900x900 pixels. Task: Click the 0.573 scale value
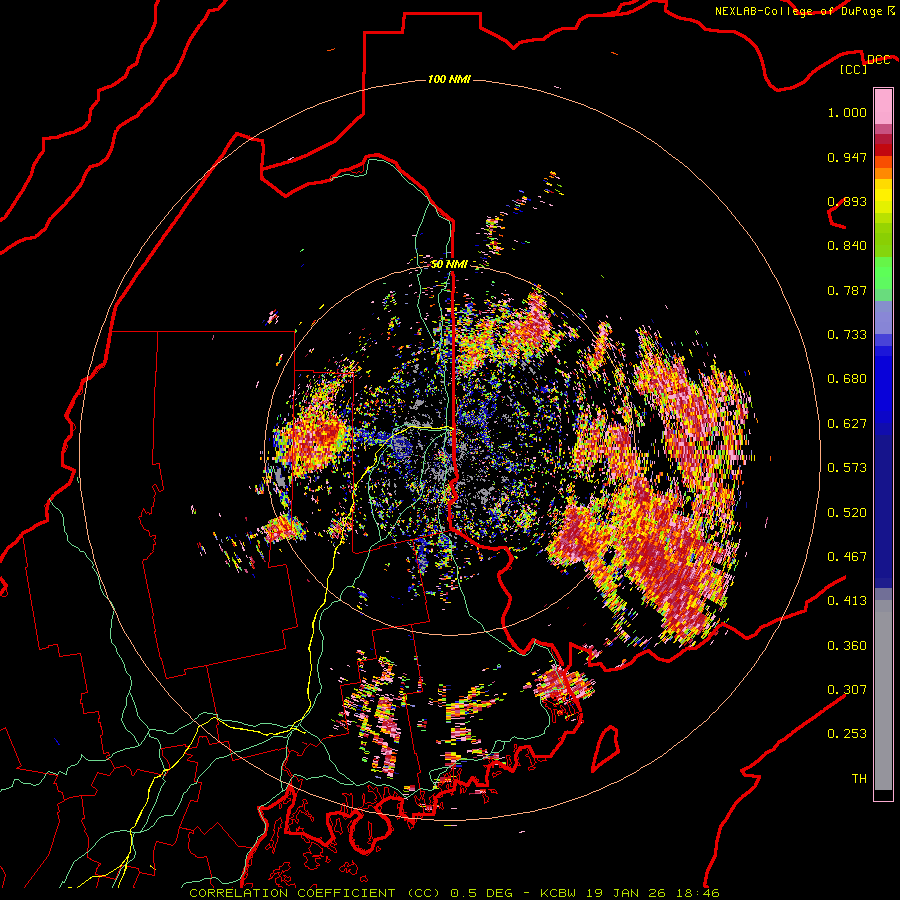[847, 468]
